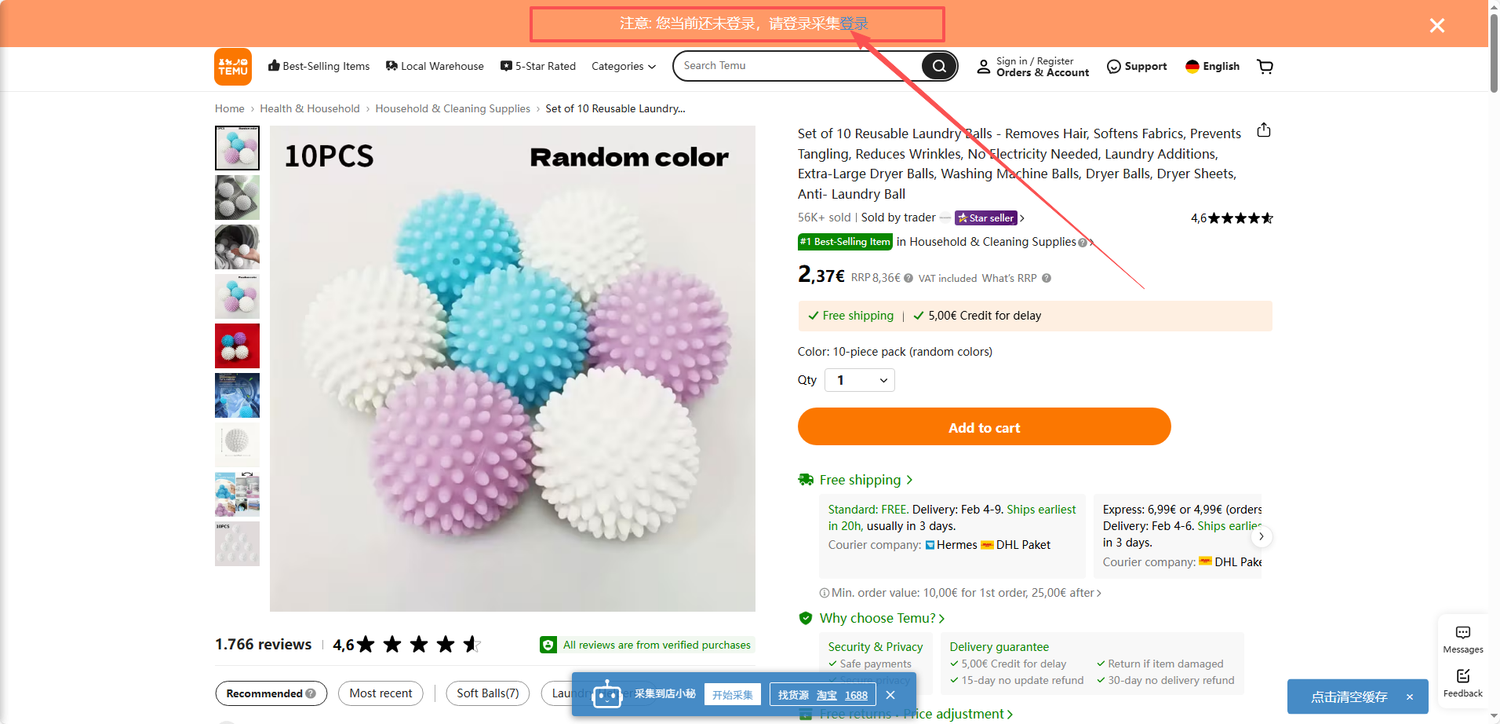Open Best-Selling Items nav link
The image size is (1500, 724).
click(x=319, y=67)
